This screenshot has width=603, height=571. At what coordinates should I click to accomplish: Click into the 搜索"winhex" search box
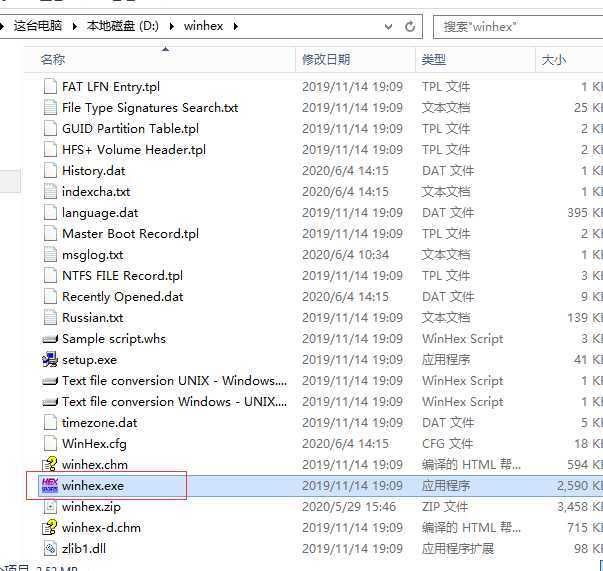coord(518,27)
